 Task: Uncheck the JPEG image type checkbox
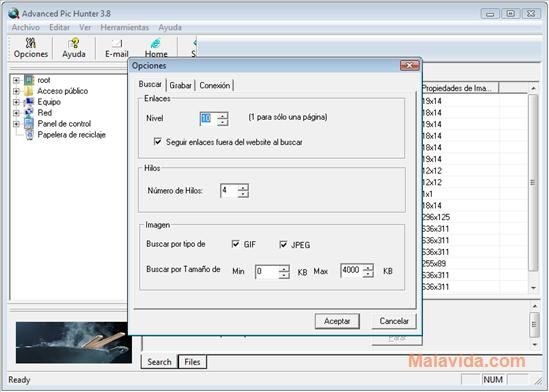283,244
